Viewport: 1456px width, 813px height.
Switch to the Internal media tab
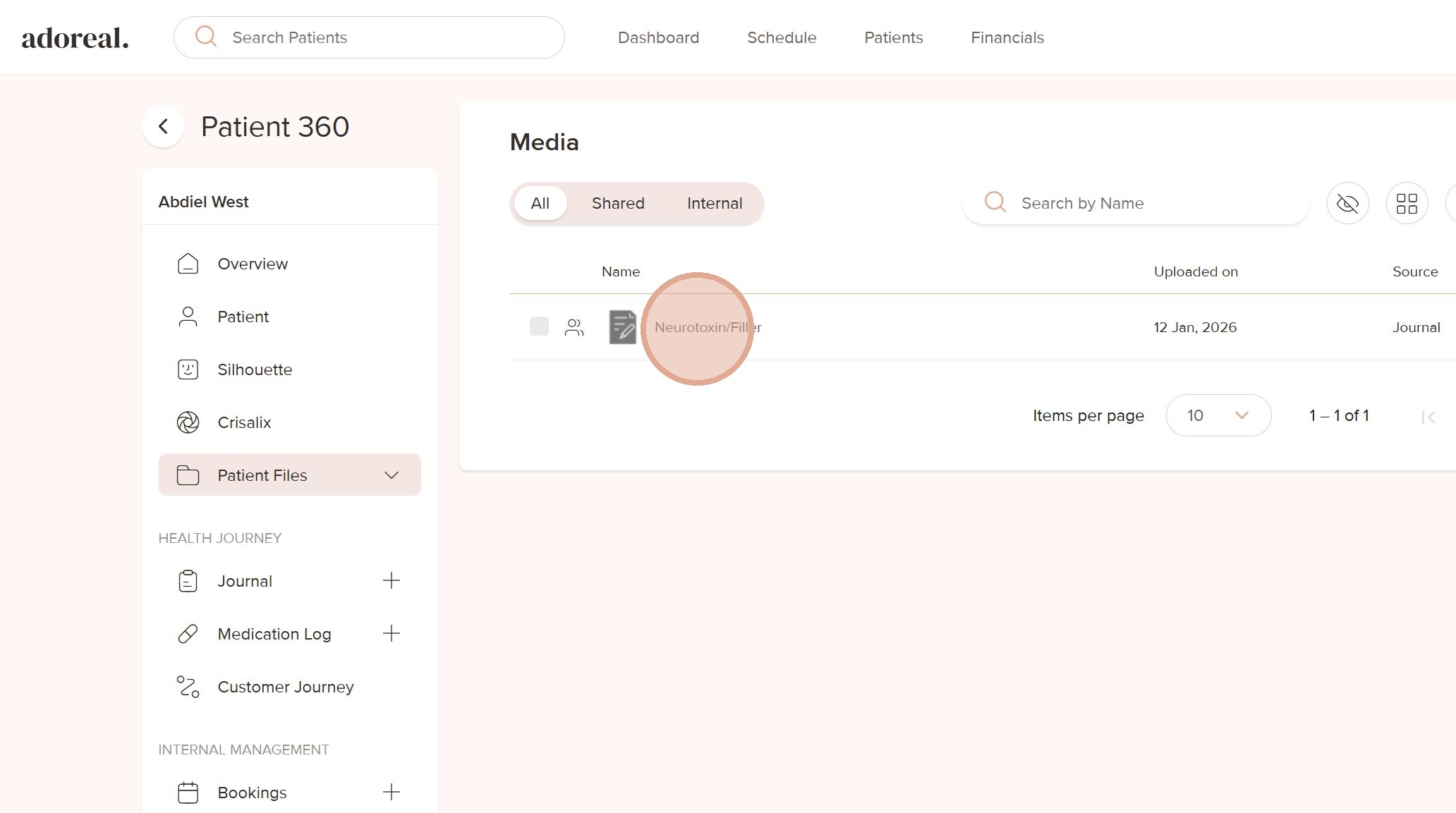pyautogui.click(x=714, y=204)
